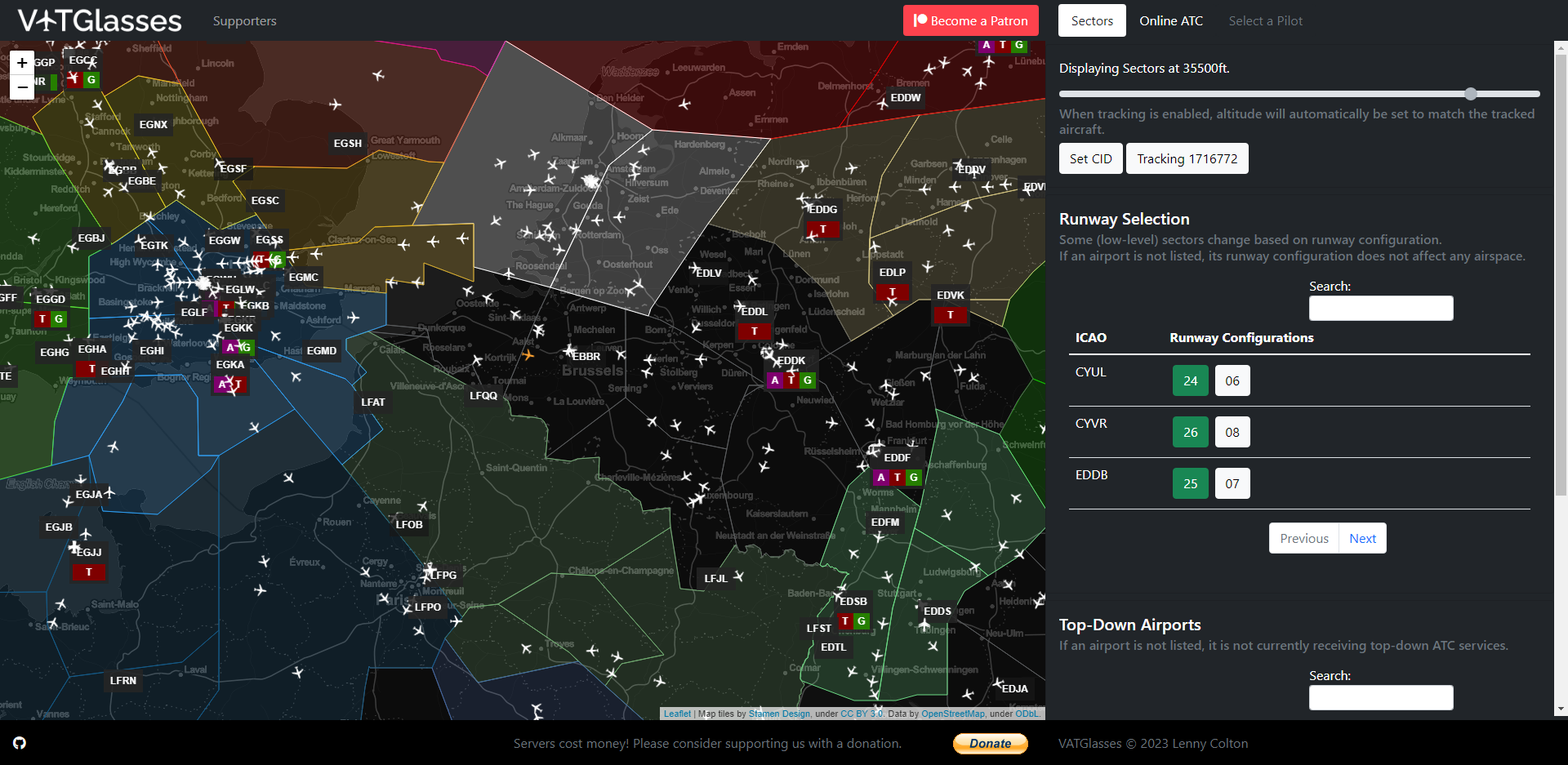Open the GitHub icon link

click(x=20, y=743)
